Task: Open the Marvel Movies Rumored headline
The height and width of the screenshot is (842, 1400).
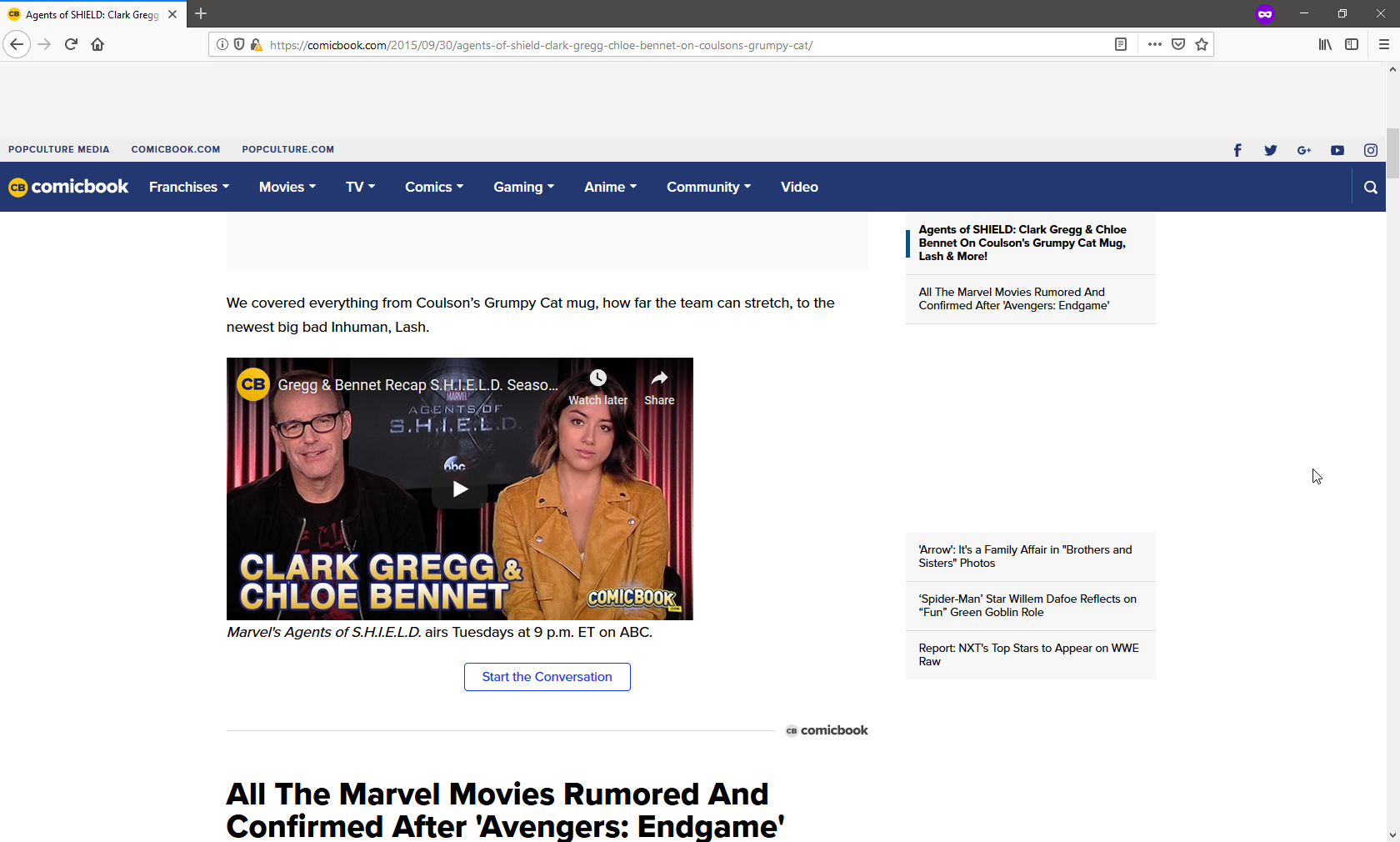Action: click(x=505, y=810)
